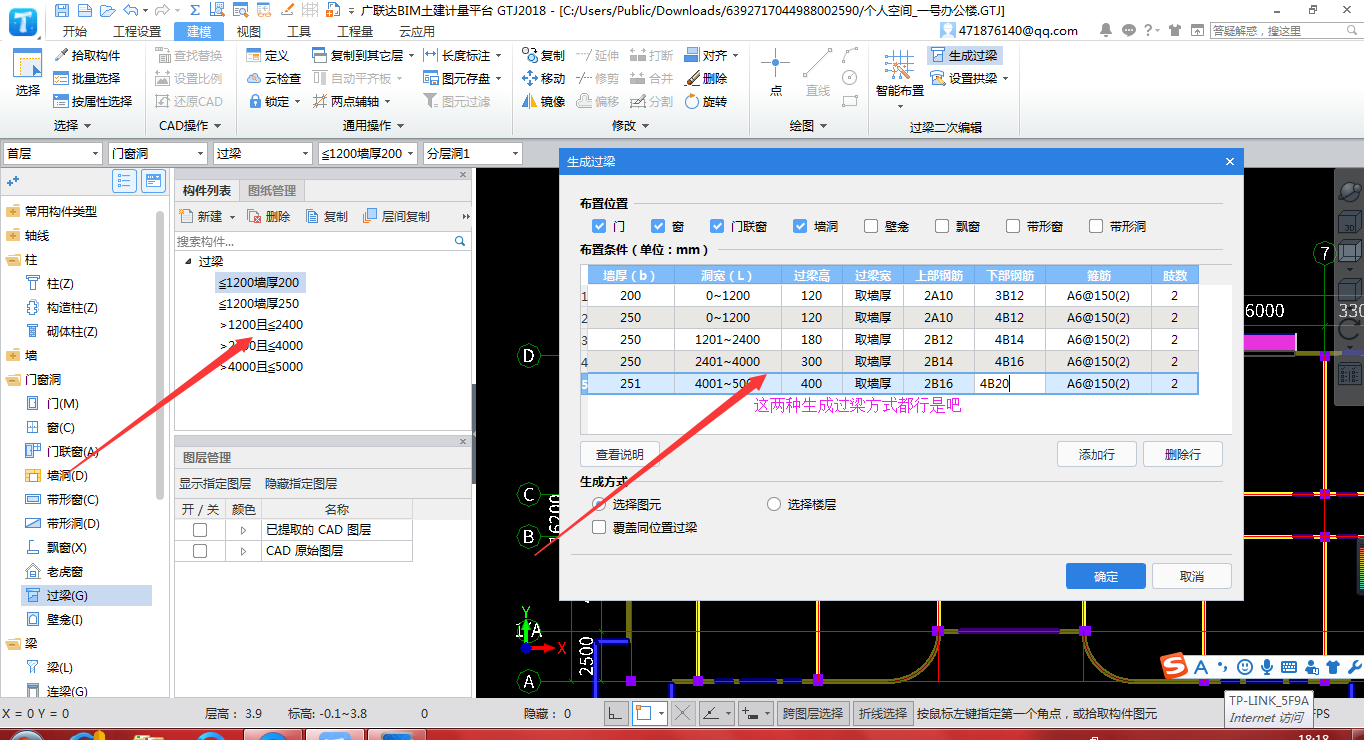Open the ≤1200墙厚200 component dropdown
This screenshot has height=740, width=1364.
pos(368,153)
